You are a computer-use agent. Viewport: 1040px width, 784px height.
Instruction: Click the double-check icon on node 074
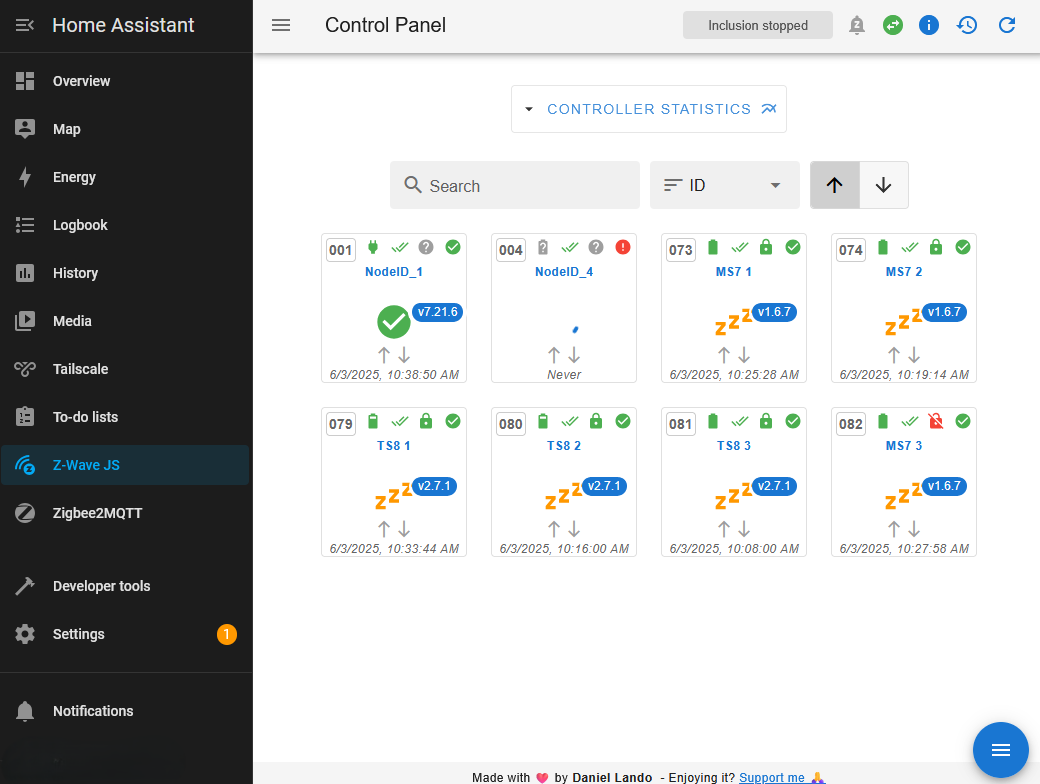coord(910,247)
